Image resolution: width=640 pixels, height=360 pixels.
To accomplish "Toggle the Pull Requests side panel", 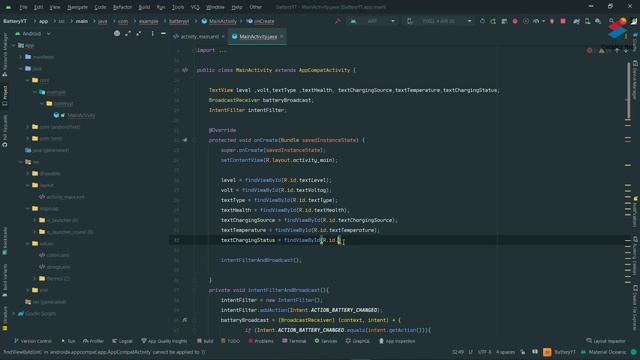I will point(5,131).
